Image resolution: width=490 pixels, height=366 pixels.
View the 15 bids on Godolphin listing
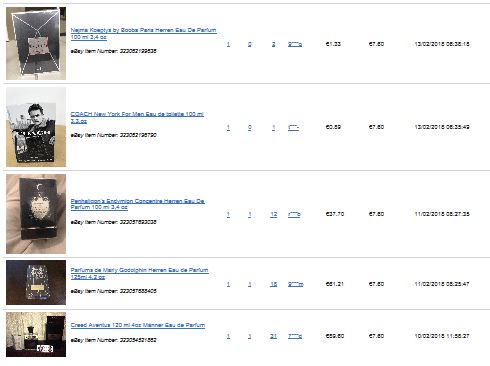(x=273, y=284)
